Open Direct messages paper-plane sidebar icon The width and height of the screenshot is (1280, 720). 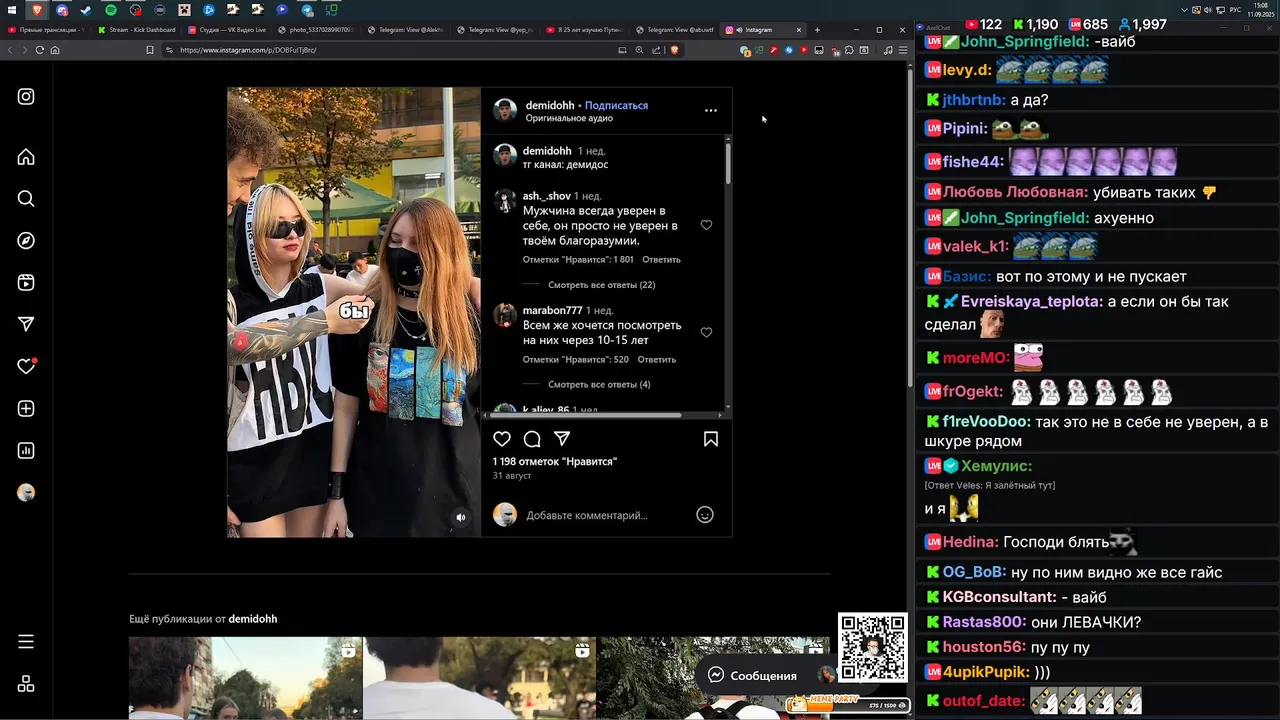tap(26, 324)
